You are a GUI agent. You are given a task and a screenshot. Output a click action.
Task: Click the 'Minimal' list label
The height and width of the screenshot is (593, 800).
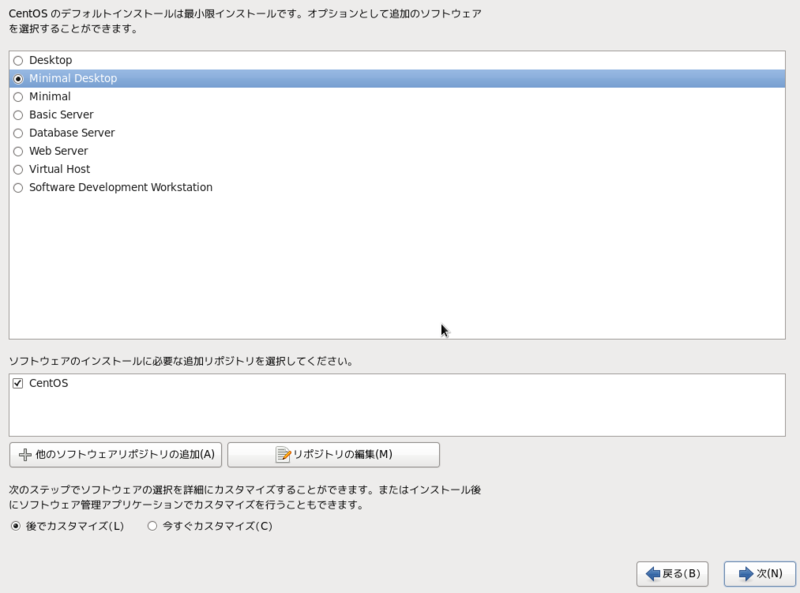point(49,96)
